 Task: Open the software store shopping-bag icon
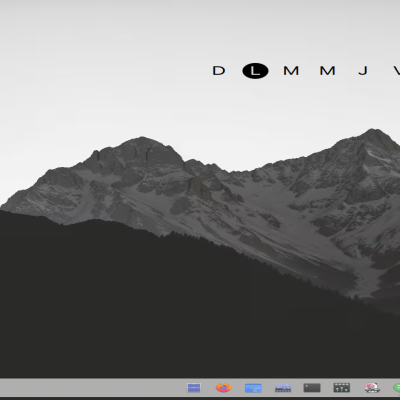click(x=253, y=388)
